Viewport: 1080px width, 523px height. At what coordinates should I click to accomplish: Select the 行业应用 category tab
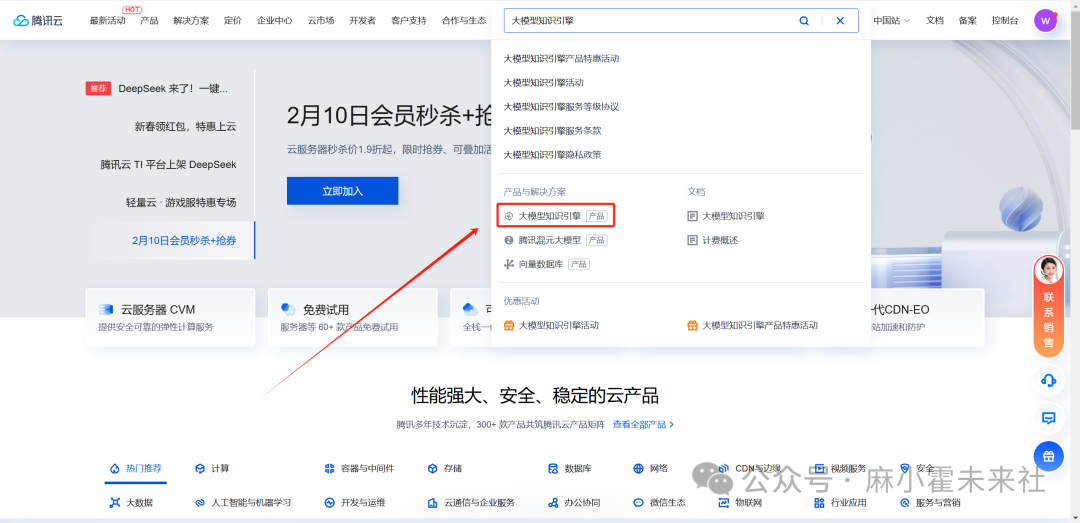pyautogui.click(x=840, y=503)
